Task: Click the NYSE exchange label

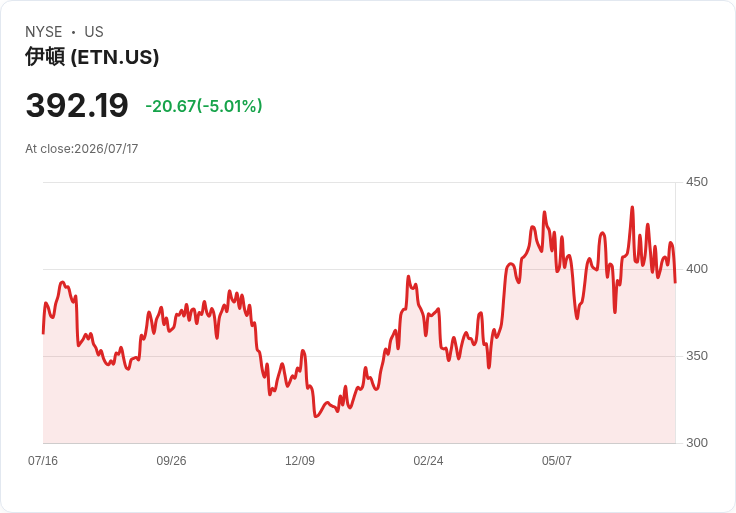Action: click(44, 32)
